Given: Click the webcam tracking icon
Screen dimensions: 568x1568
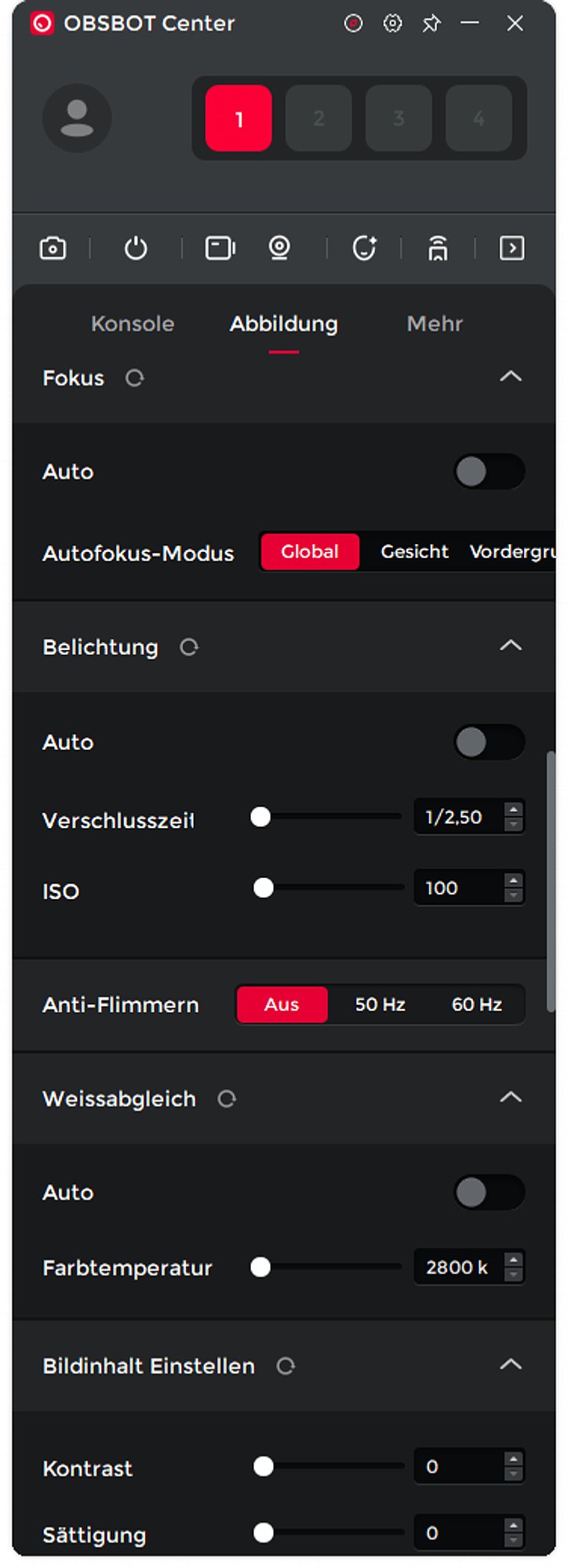Looking at the screenshot, I should point(279,249).
